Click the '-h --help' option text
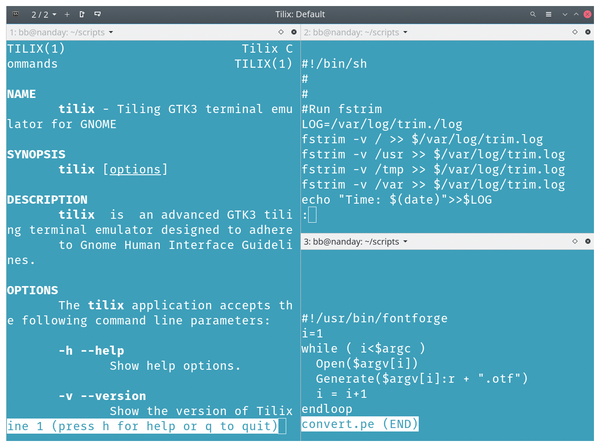Screen dimensions: 600x447 (x=91, y=351)
